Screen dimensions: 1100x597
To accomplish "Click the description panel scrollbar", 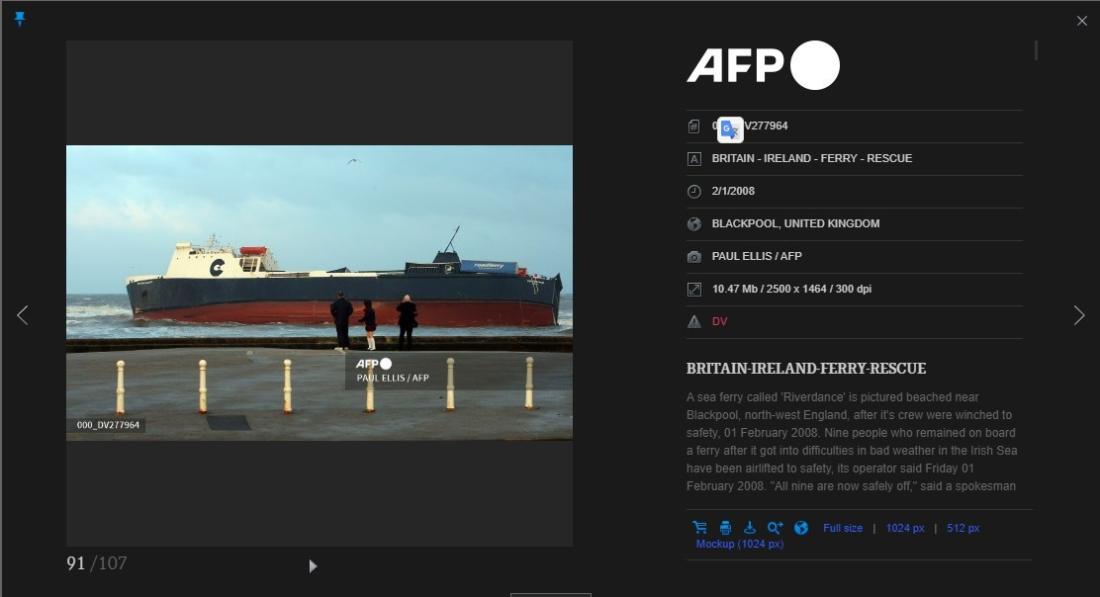I will [x=1036, y=50].
